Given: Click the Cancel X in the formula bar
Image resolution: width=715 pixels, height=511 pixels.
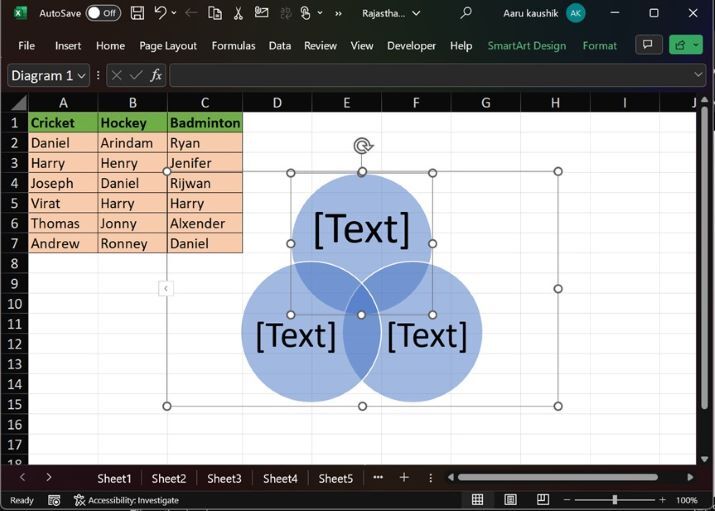Looking at the screenshot, I should click(117, 75).
